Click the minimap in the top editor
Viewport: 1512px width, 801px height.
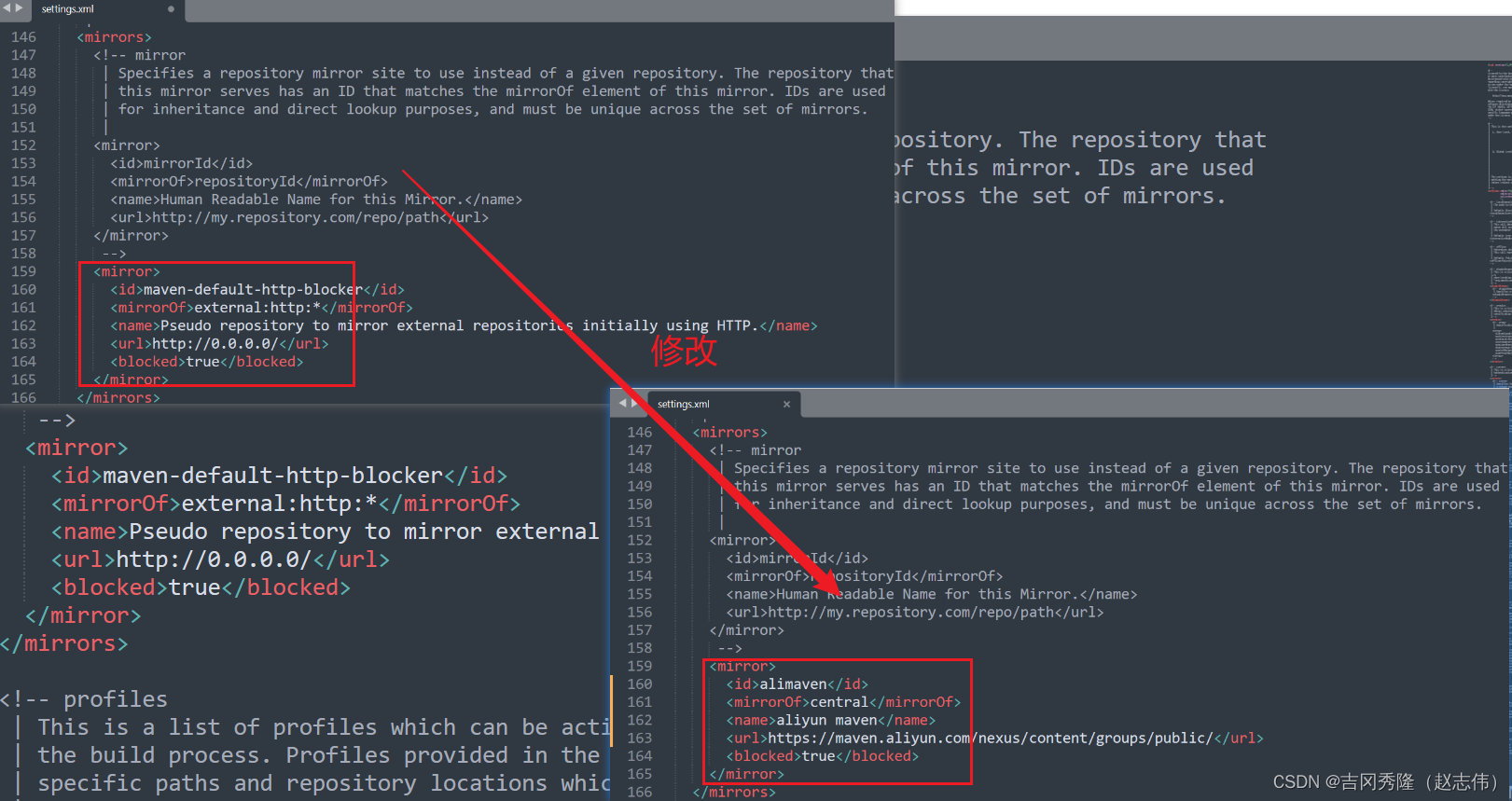[x=1499, y=224]
